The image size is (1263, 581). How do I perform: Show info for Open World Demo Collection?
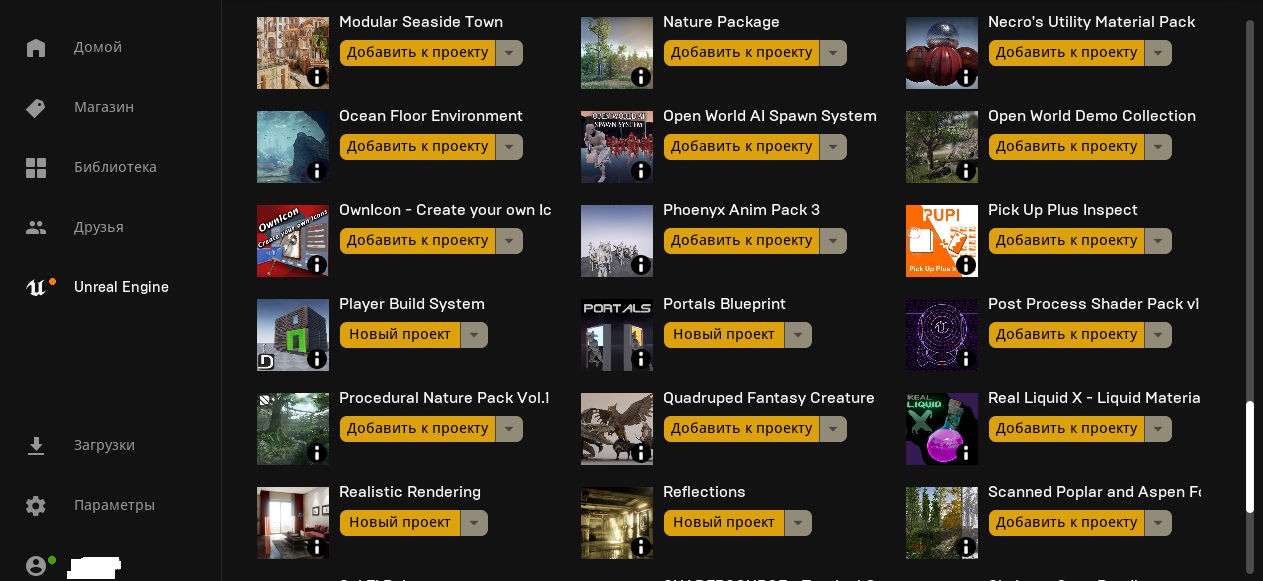pyautogui.click(x=966, y=171)
